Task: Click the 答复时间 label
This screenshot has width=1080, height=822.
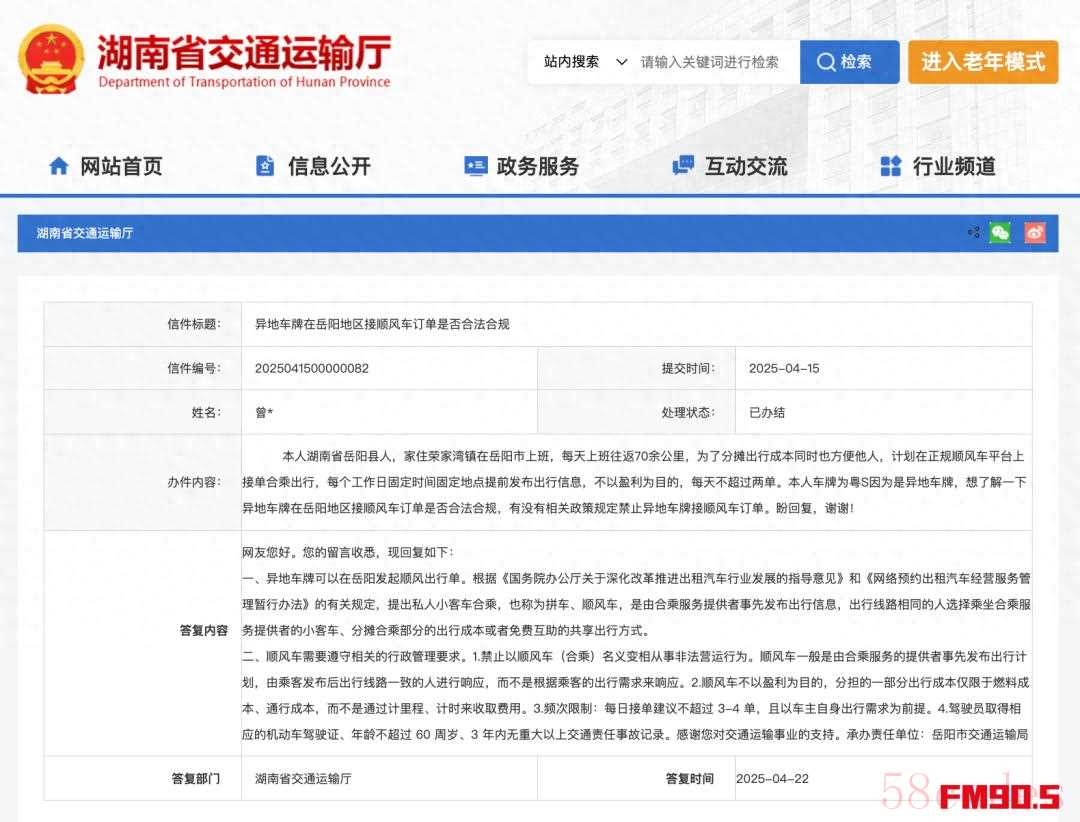Action: 689,779
